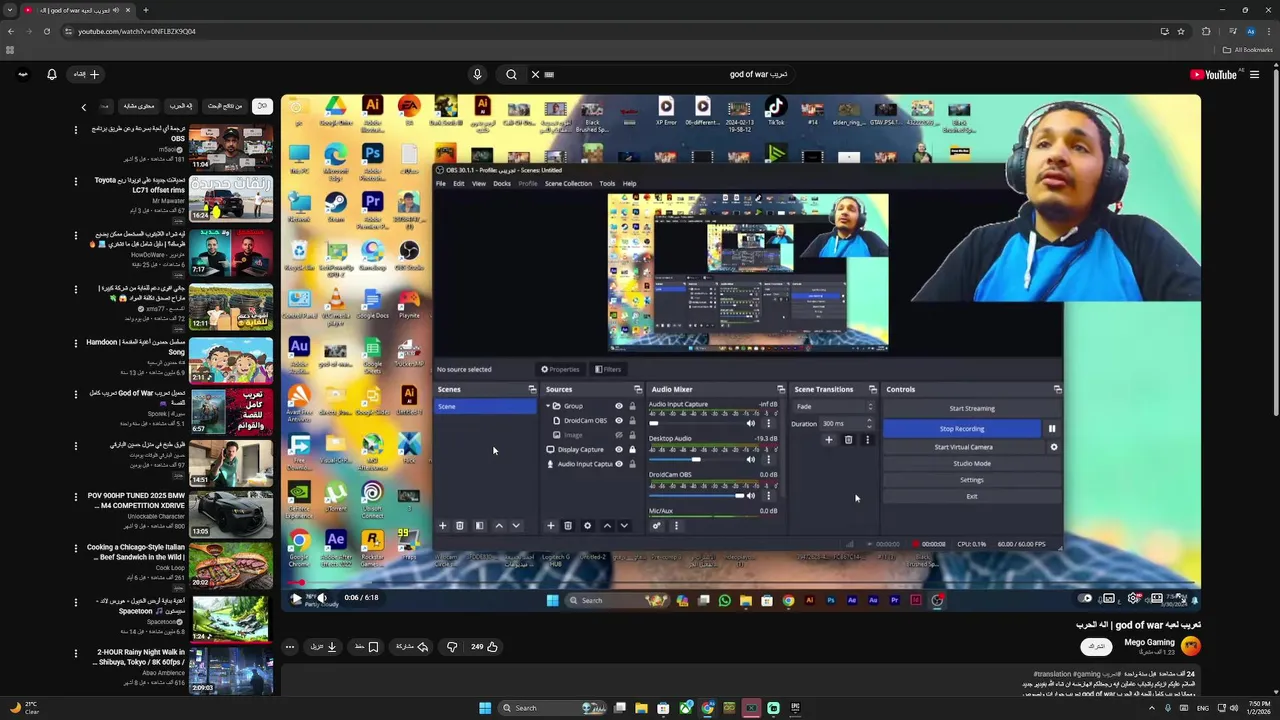Open the Mego Gaming channel link
1280x720 pixels.
[x=1149, y=642]
